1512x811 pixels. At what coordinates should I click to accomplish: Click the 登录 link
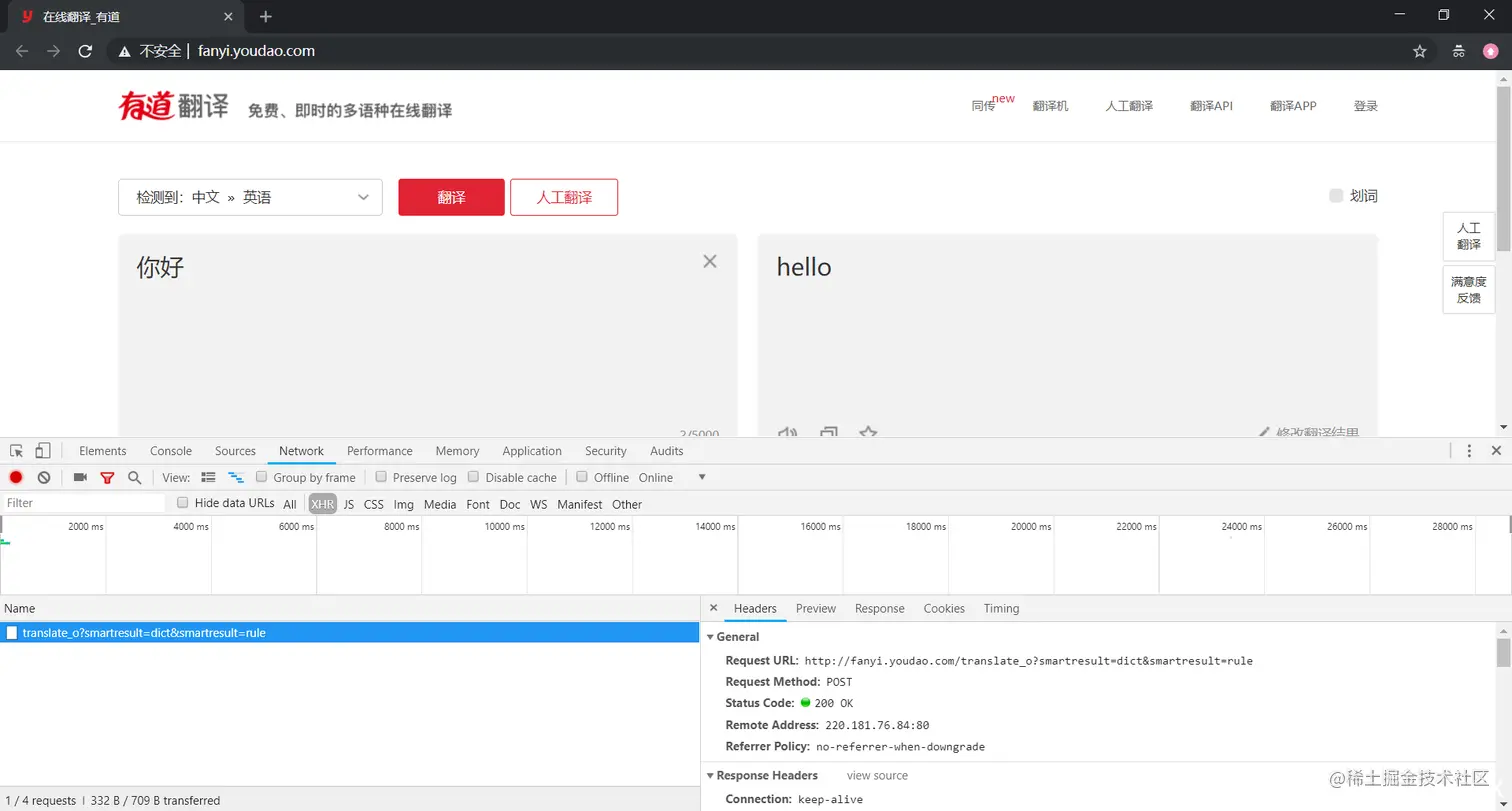tap(1366, 105)
